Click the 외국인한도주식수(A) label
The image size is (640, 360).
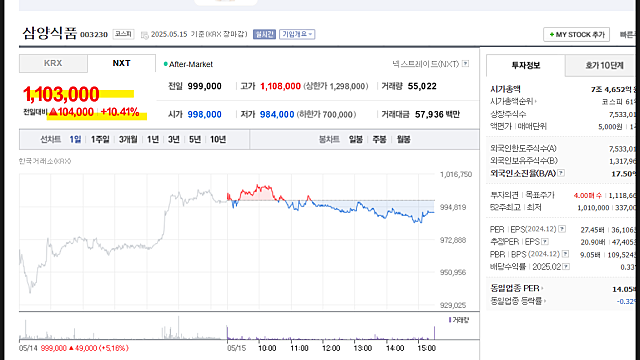[x=523, y=149]
